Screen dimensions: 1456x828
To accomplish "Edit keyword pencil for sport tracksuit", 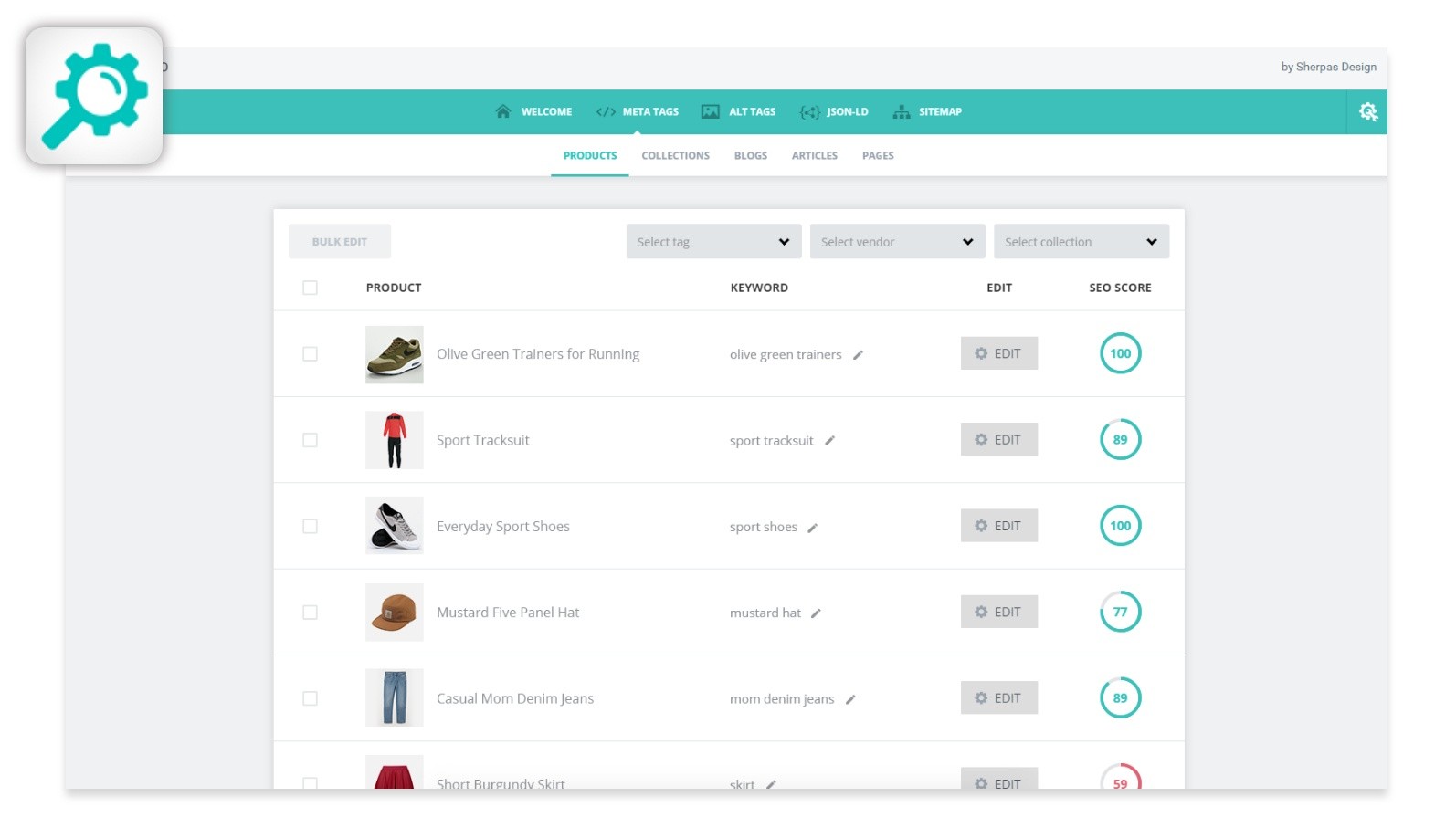I will (829, 441).
